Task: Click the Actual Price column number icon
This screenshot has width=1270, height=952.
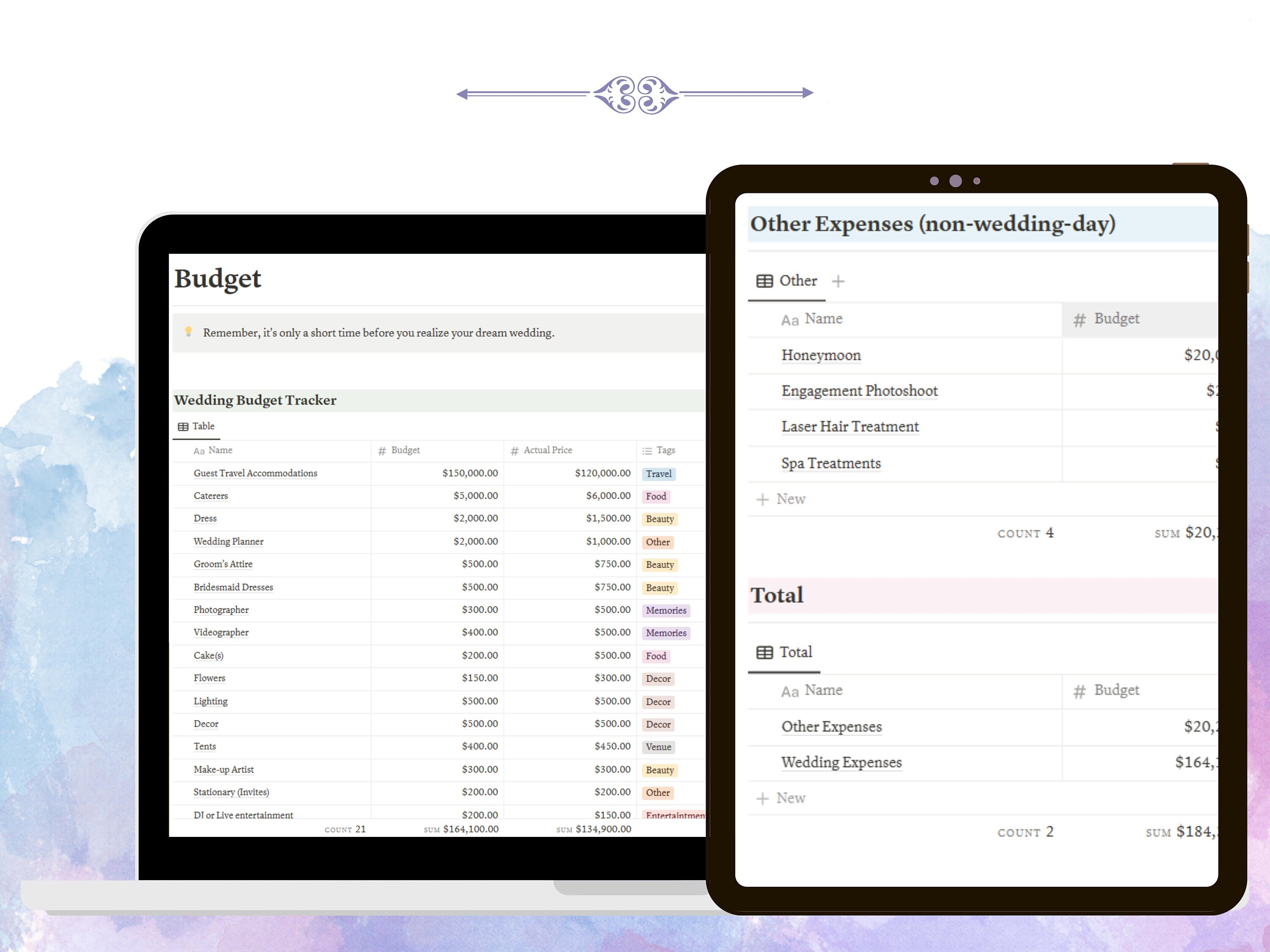Action: pos(514,451)
